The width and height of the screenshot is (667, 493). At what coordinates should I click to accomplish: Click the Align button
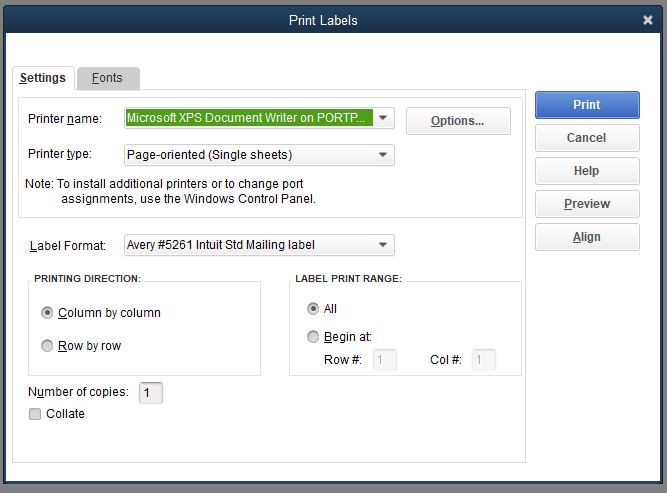586,237
